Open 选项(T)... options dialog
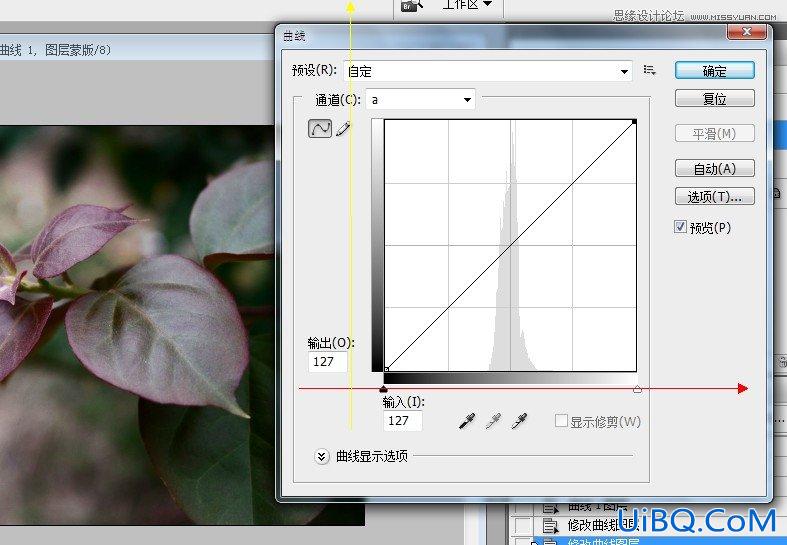 [714, 196]
